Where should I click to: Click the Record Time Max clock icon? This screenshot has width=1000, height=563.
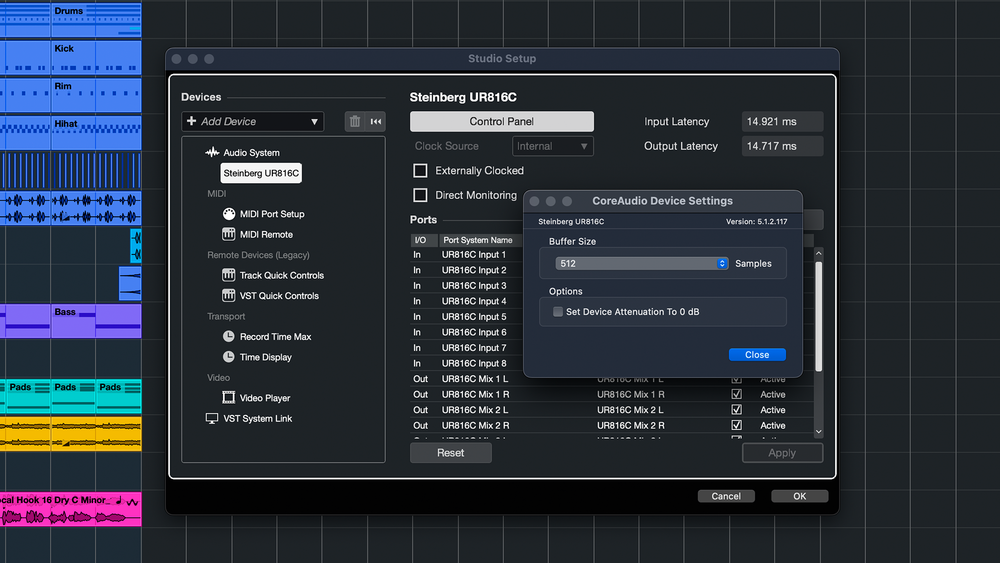(x=228, y=337)
